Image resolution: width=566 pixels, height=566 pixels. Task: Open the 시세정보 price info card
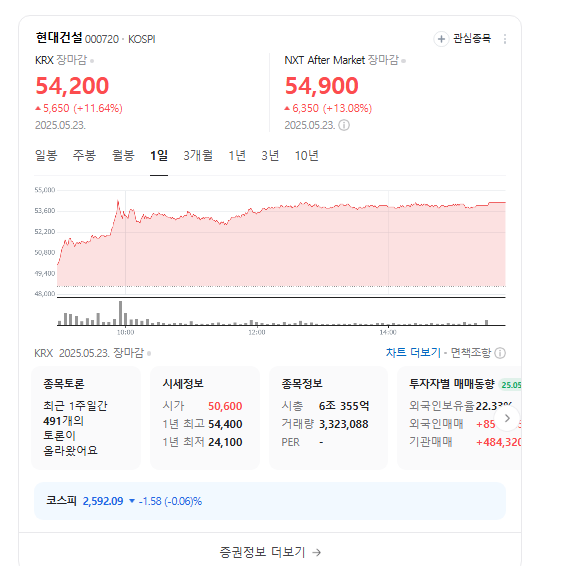[205, 418]
